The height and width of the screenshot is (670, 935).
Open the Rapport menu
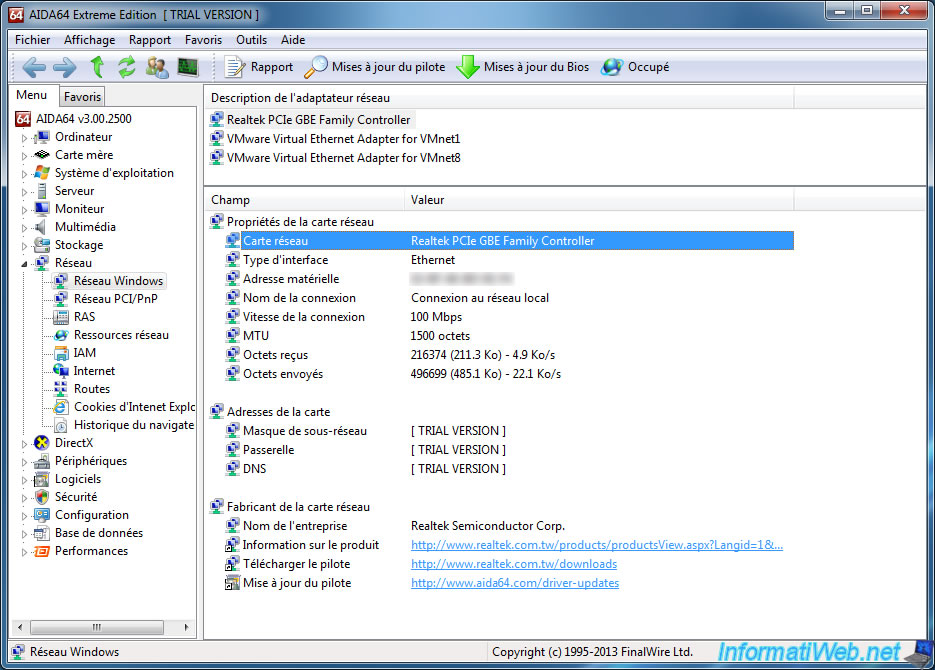click(150, 40)
